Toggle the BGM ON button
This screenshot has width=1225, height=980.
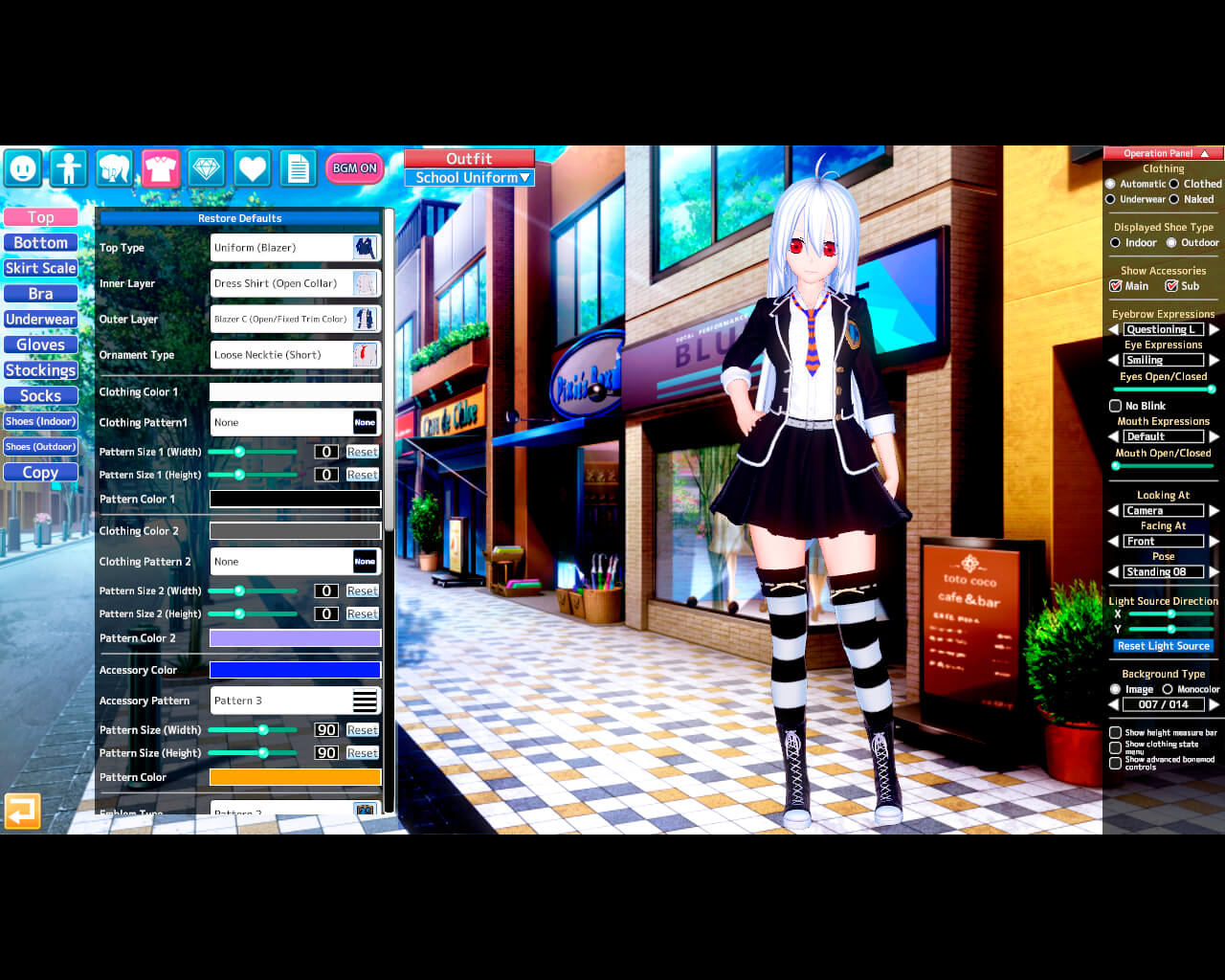354,168
